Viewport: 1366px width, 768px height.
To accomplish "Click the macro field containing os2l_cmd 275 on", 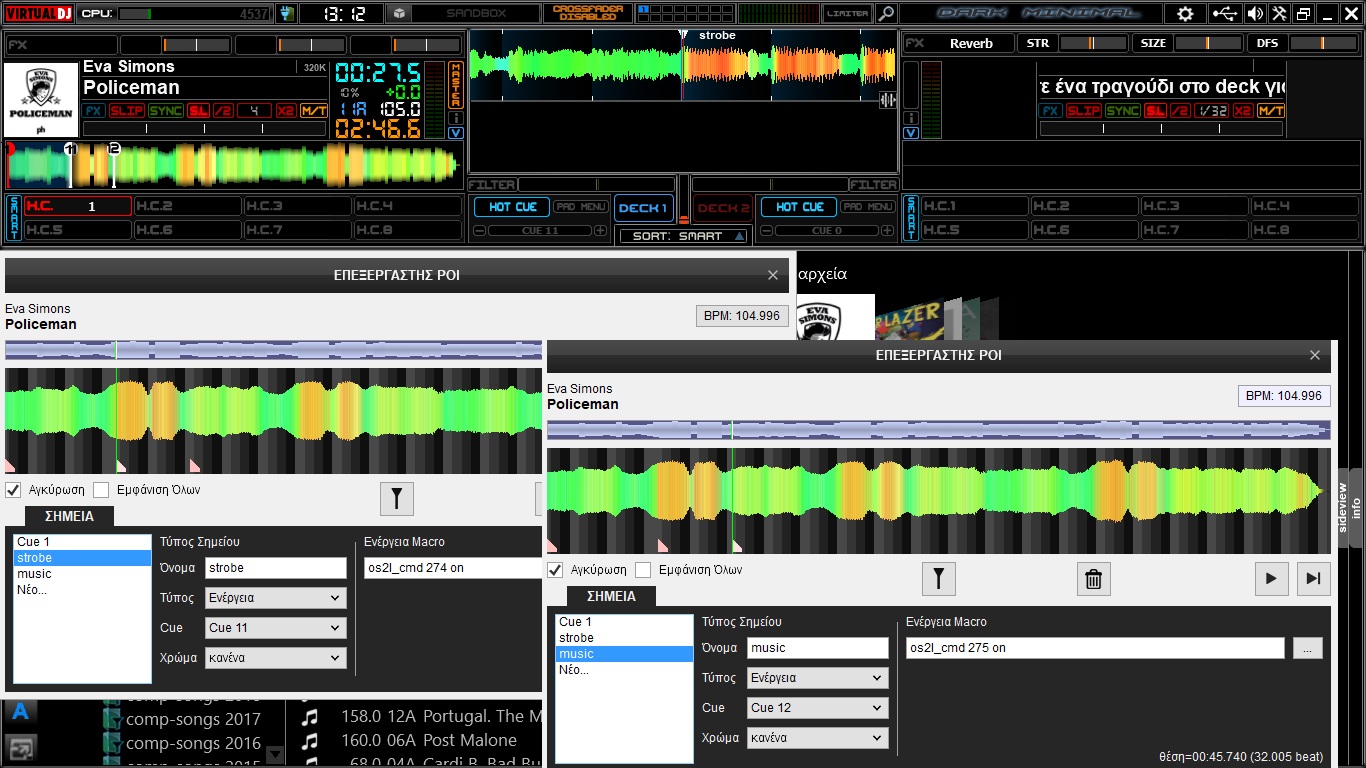I will (1094, 648).
